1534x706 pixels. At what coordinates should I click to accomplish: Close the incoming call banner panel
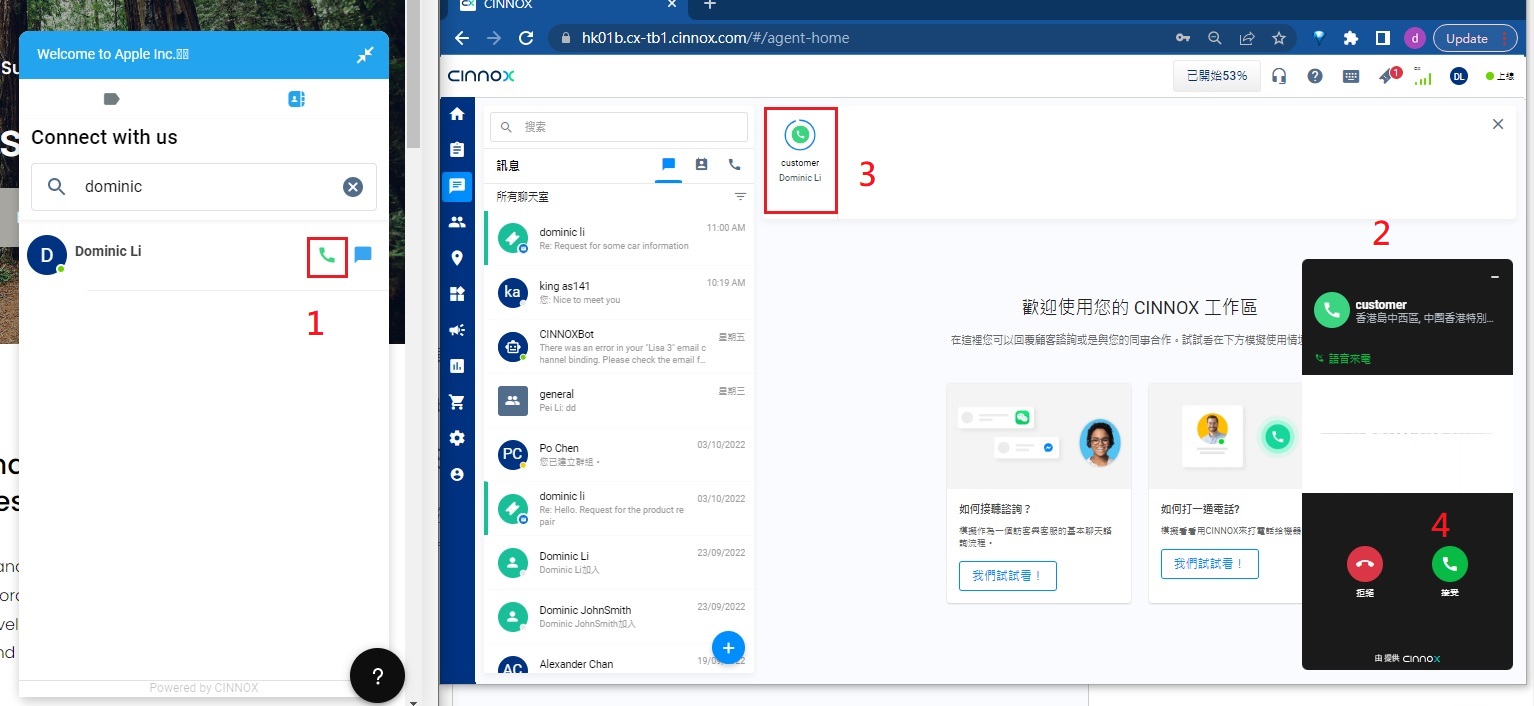pos(1497,124)
